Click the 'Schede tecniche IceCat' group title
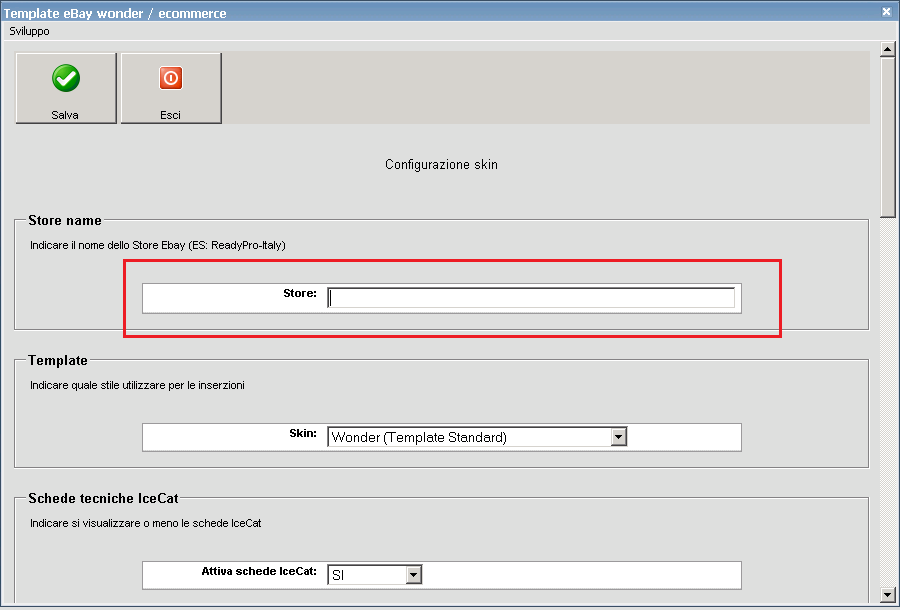Image resolution: width=900 pixels, height=610 pixels. [103, 498]
